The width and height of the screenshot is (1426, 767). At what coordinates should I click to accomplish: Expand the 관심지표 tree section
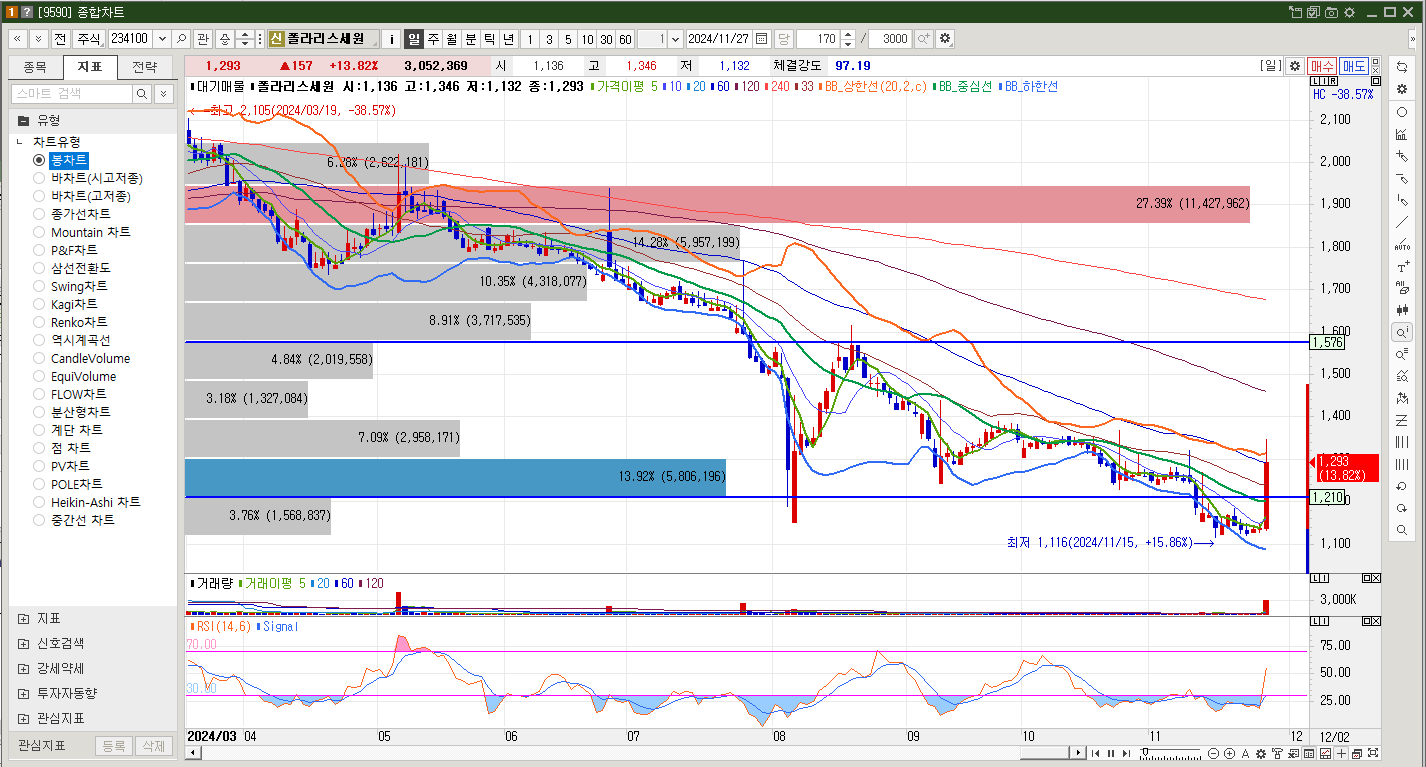(23, 718)
